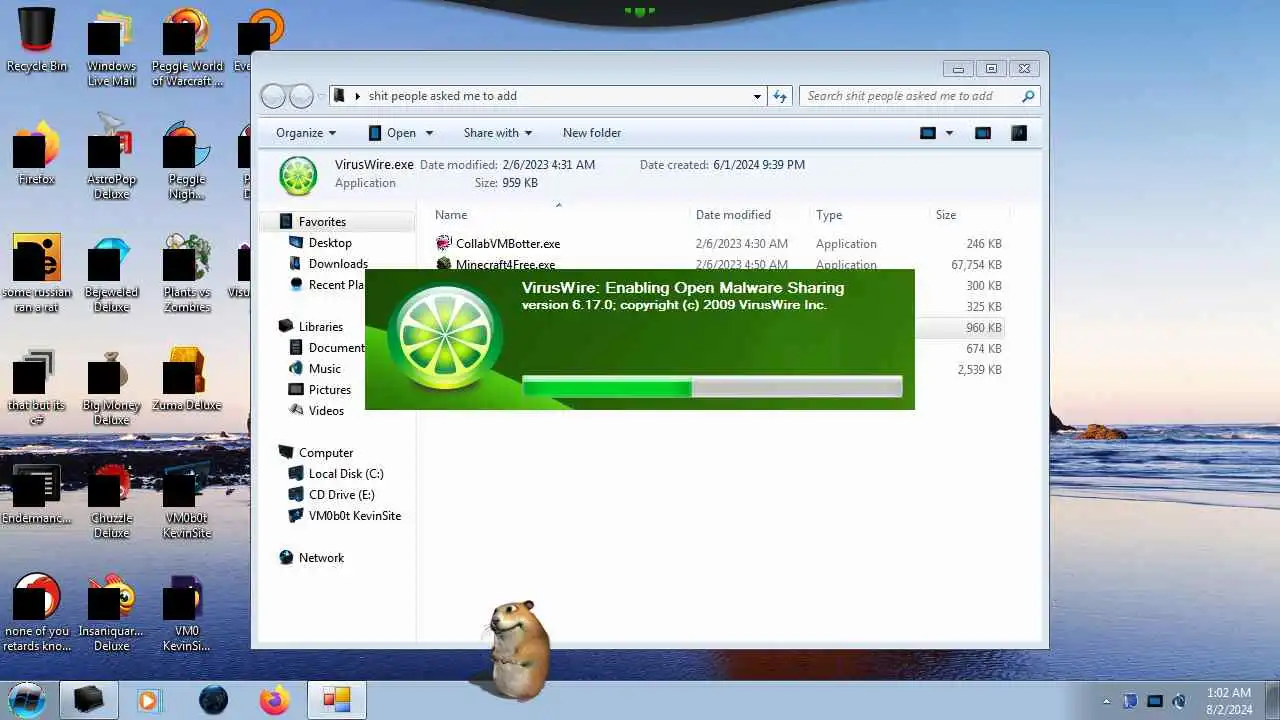Select Desktop under Favorites
The image size is (1280, 720).
coord(330,242)
